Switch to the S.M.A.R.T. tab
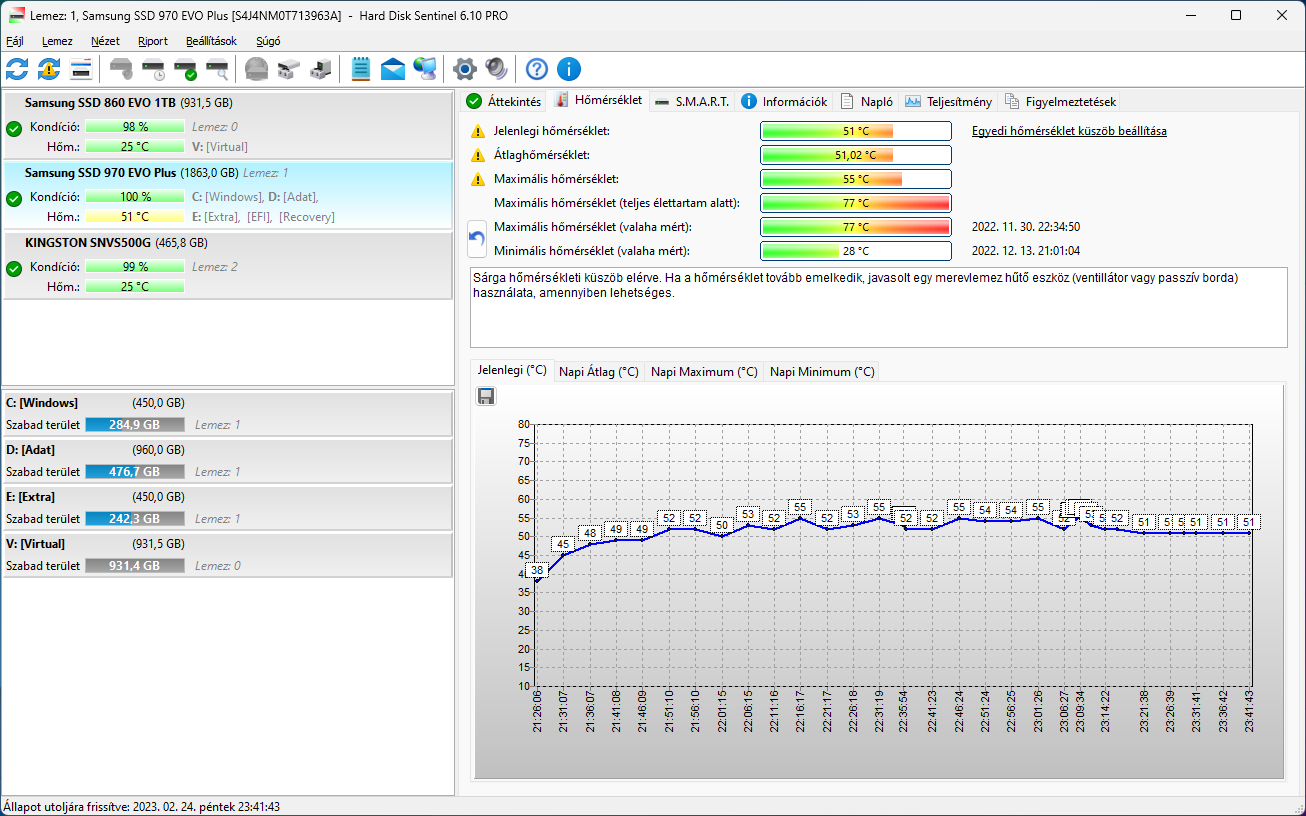Viewport: 1306px width, 816px height. (x=692, y=101)
